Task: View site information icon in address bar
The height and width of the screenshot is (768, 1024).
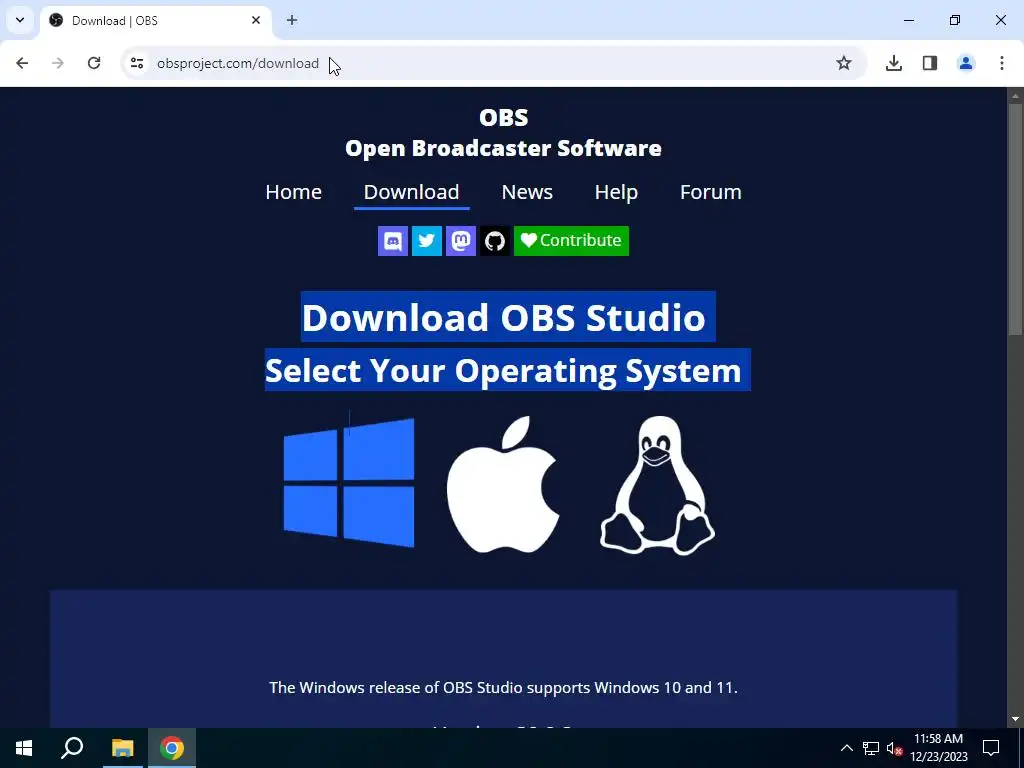Action: [136, 63]
